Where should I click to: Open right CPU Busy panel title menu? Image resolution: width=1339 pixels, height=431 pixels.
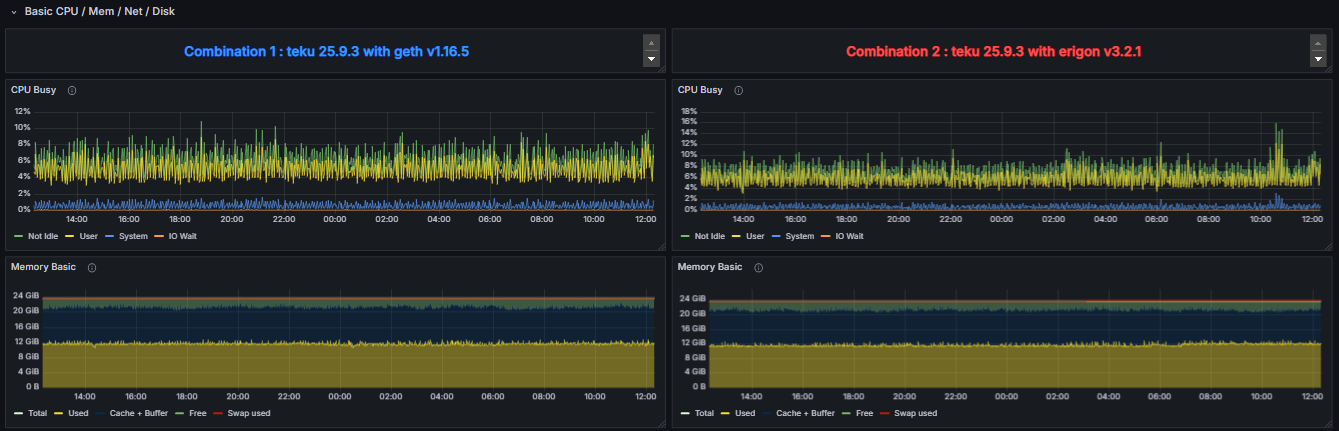pyautogui.click(x=700, y=90)
